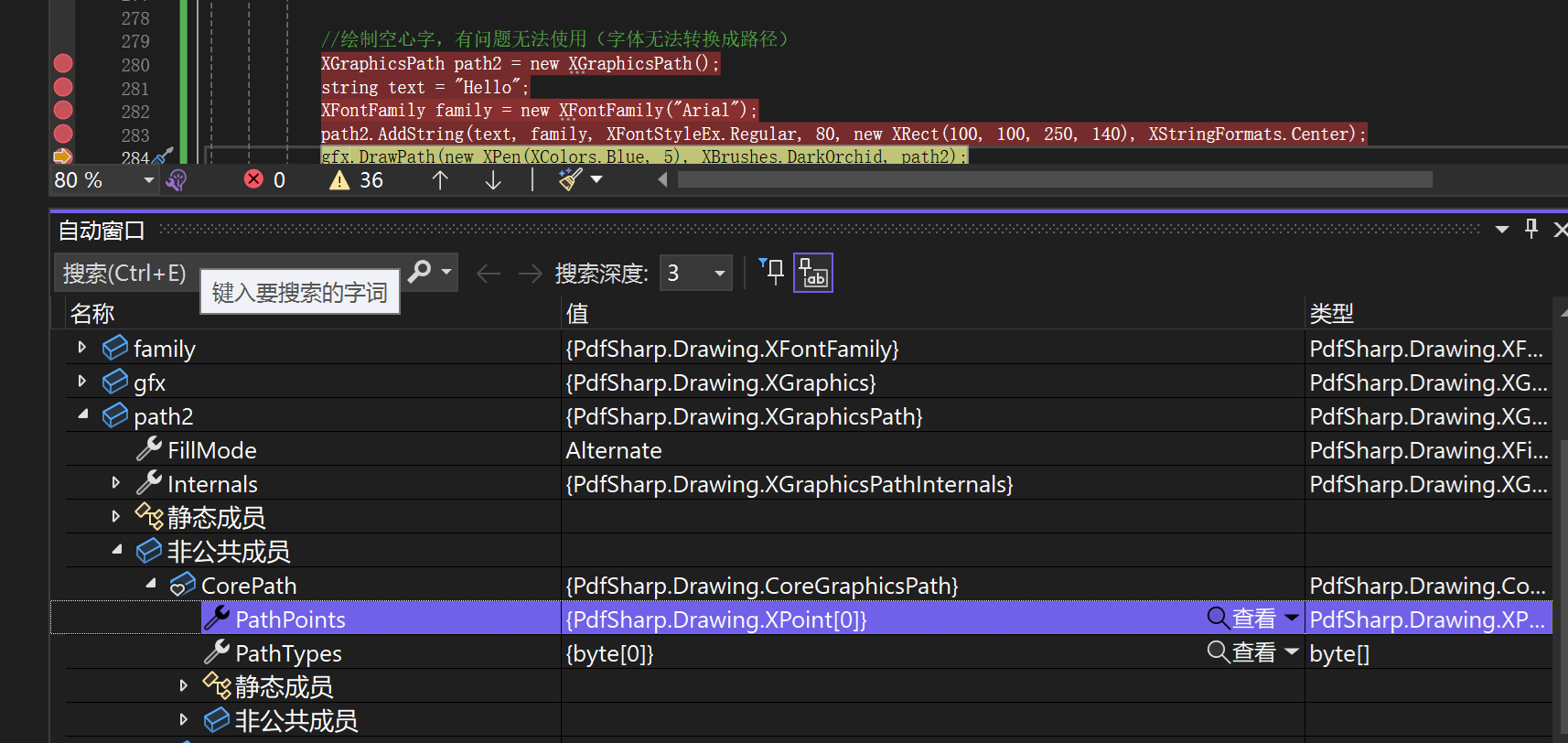Toggle breakpoint on line 283
The image size is (1568, 743).
pos(63,134)
